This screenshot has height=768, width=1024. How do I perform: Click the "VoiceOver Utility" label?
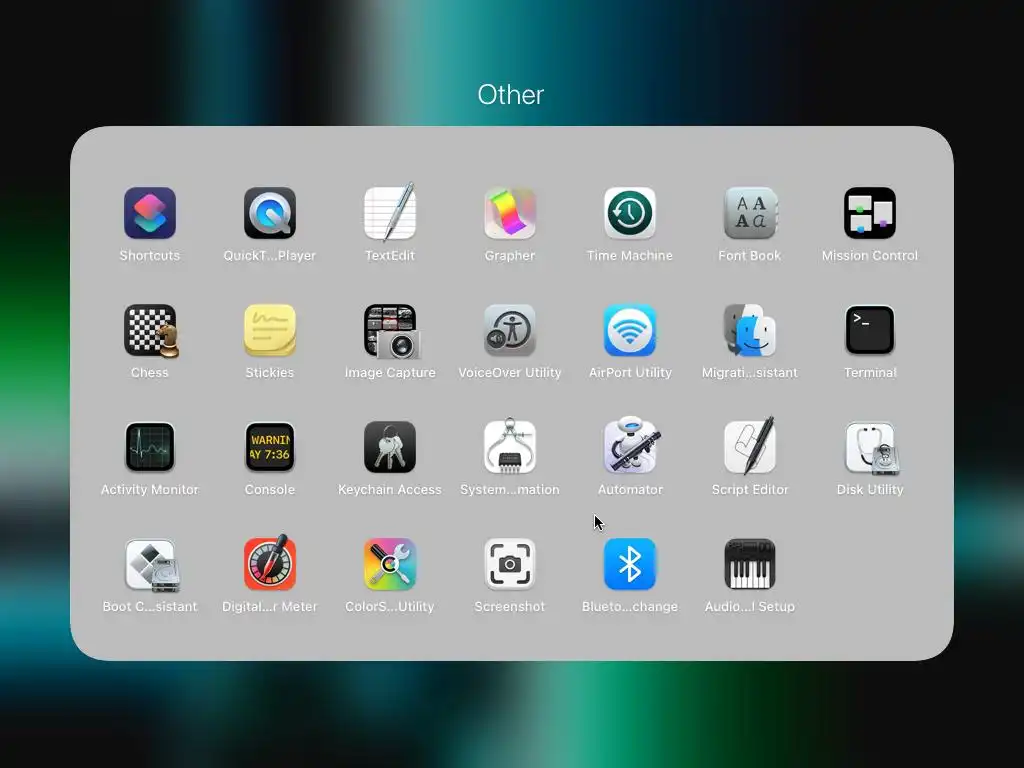pyautogui.click(x=510, y=372)
